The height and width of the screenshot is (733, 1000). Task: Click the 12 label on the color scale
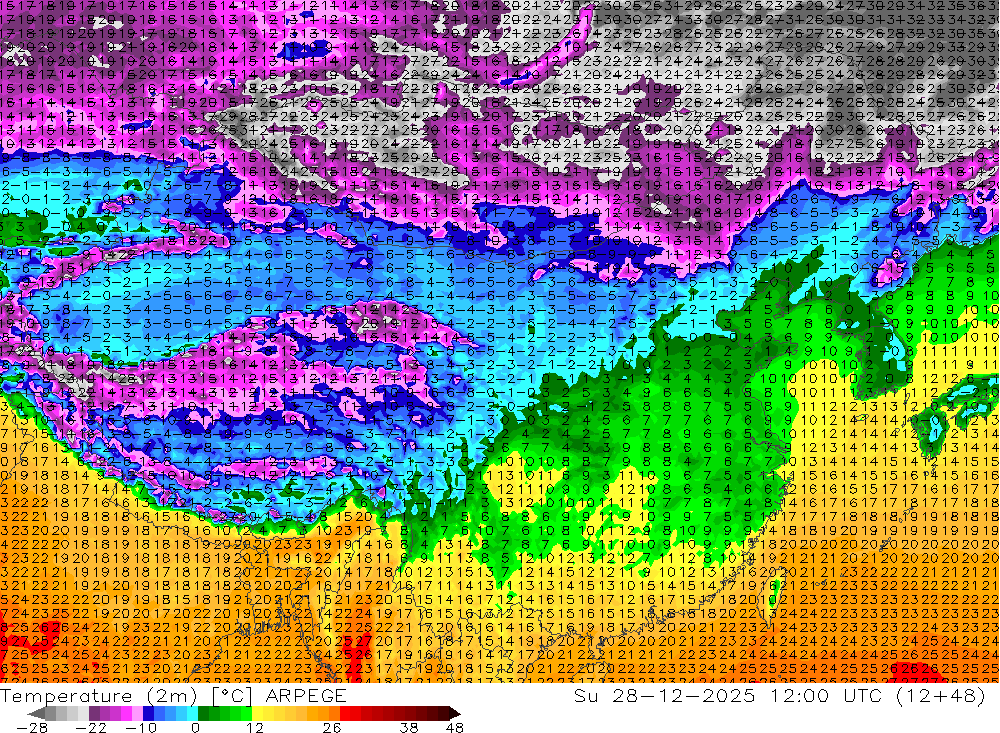click(255, 728)
